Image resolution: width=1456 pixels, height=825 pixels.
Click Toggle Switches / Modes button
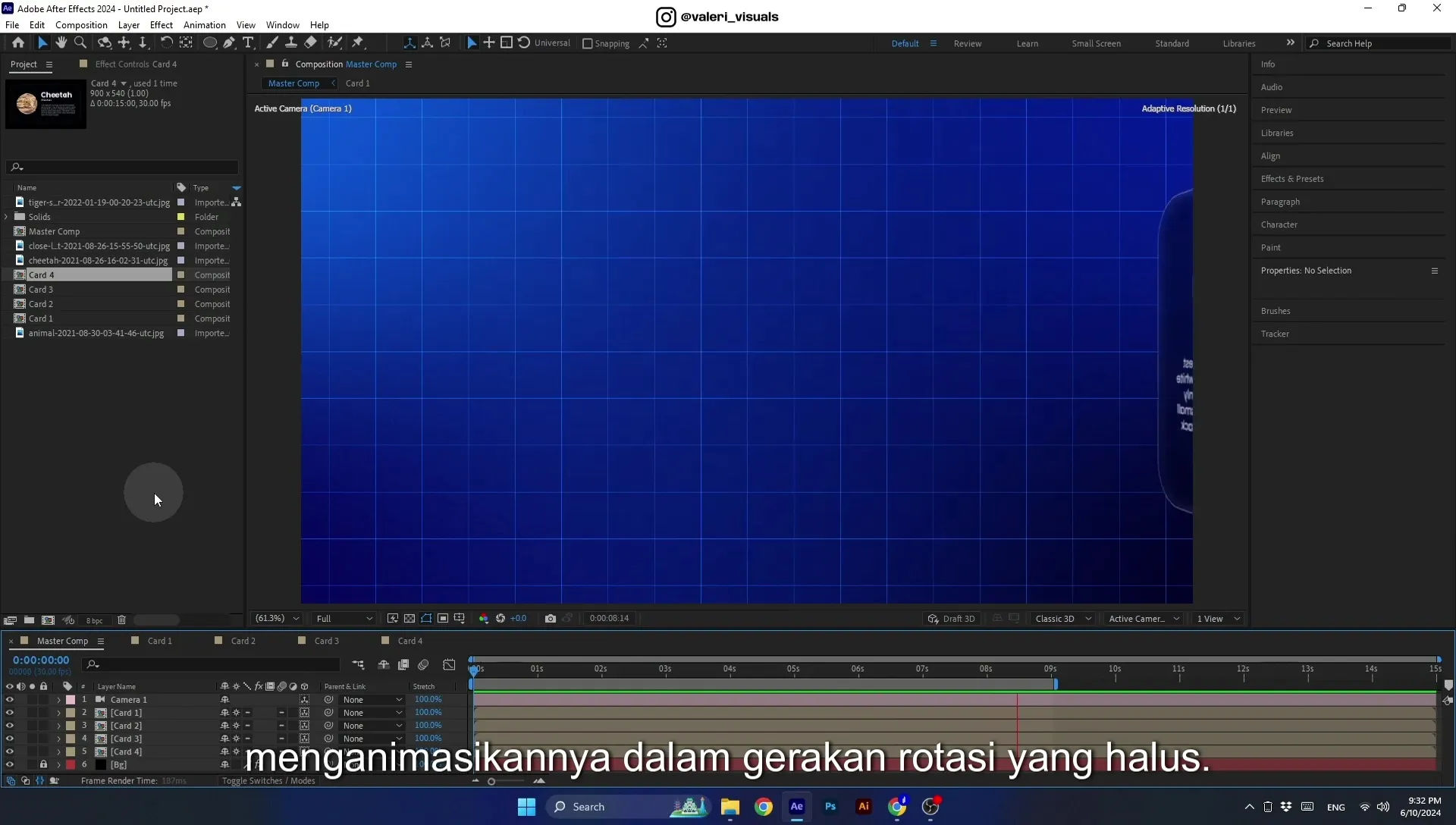coord(268,781)
